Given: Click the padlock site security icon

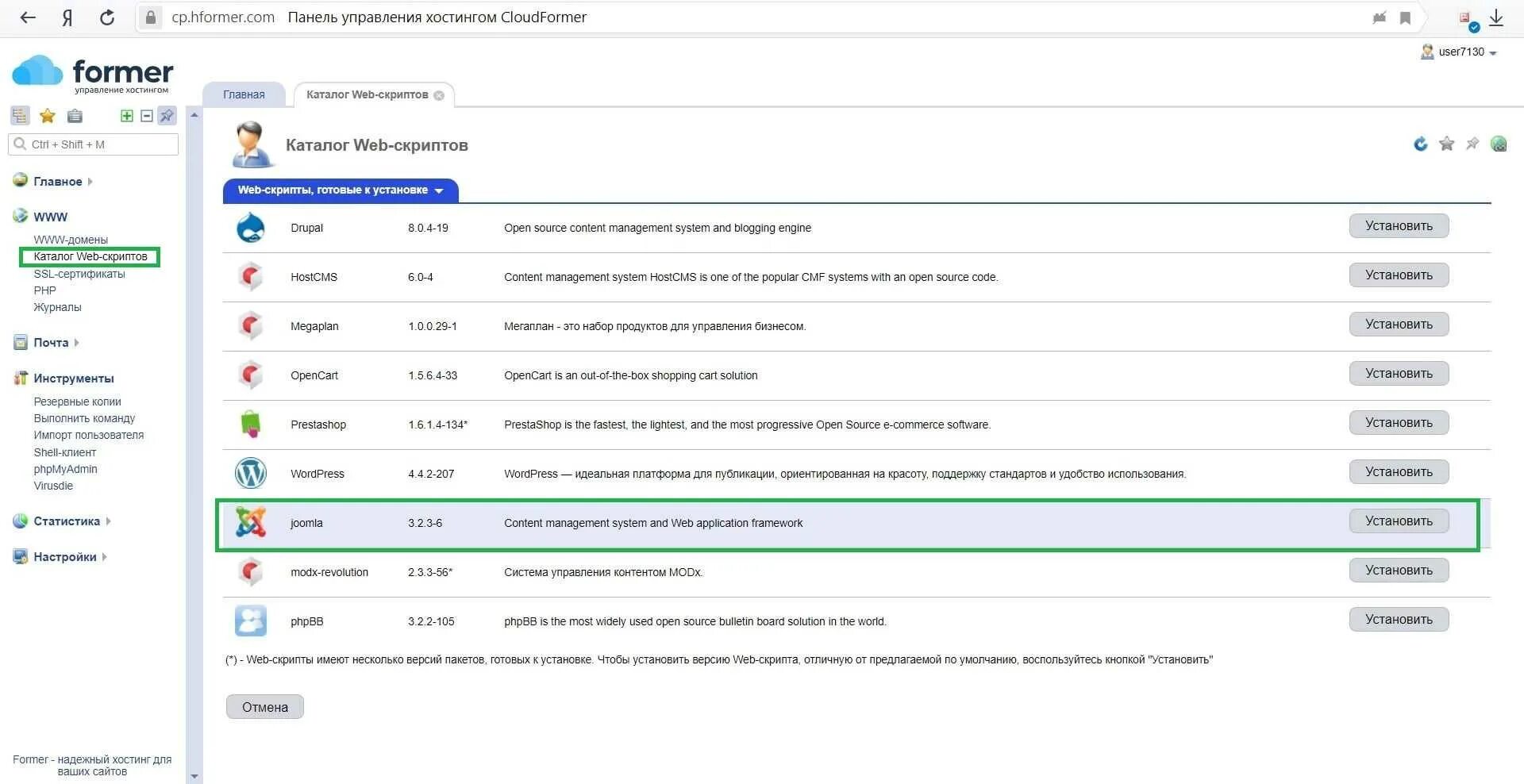Looking at the screenshot, I should [x=151, y=17].
